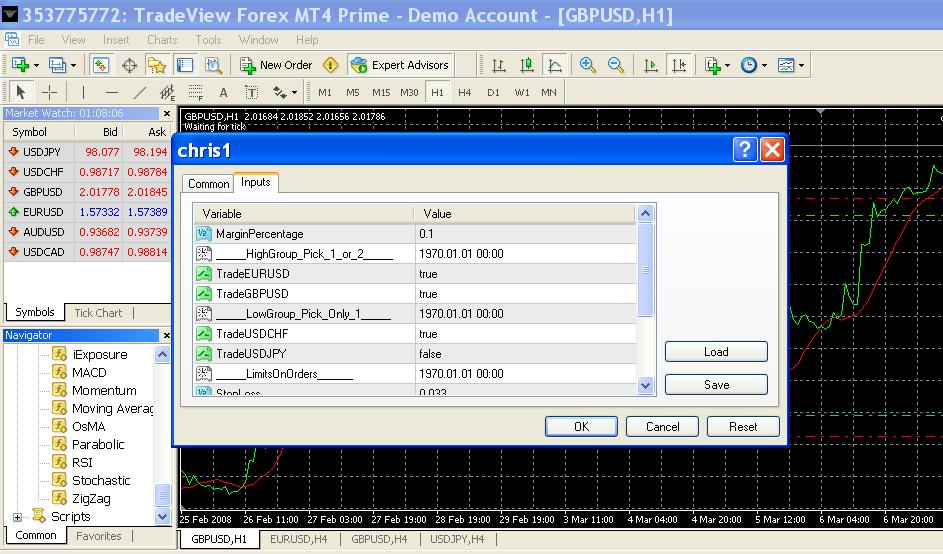
Task: Click the New Order button
Action: tap(276, 65)
